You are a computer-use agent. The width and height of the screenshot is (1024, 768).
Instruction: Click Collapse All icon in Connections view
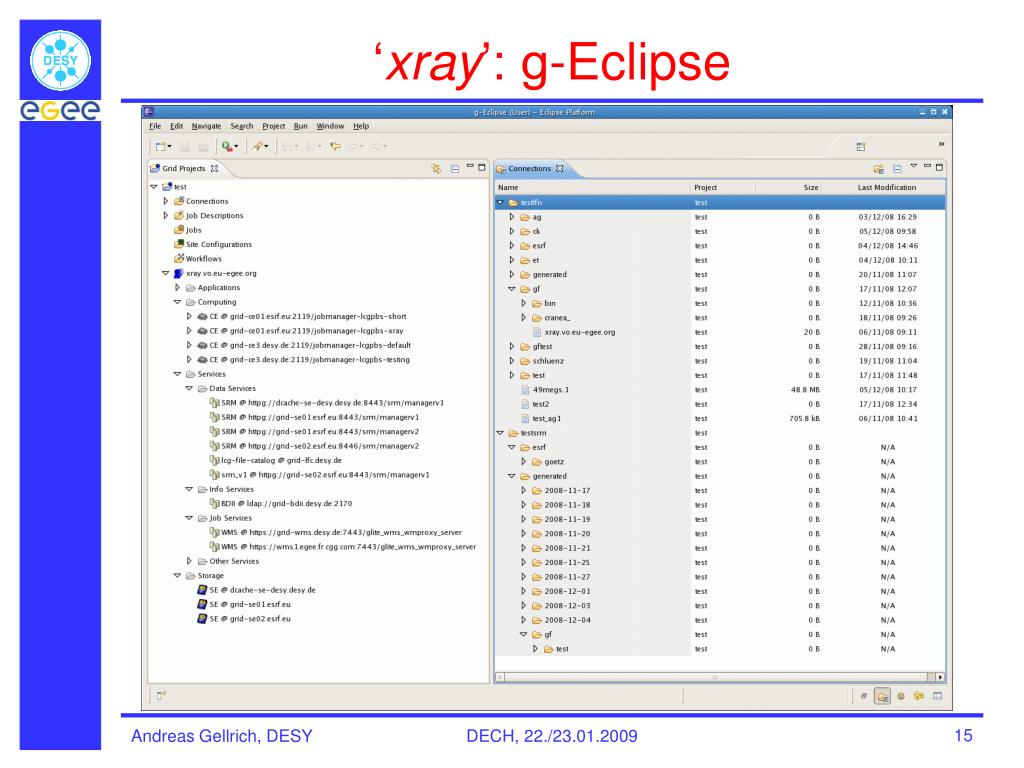pos(897,168)
